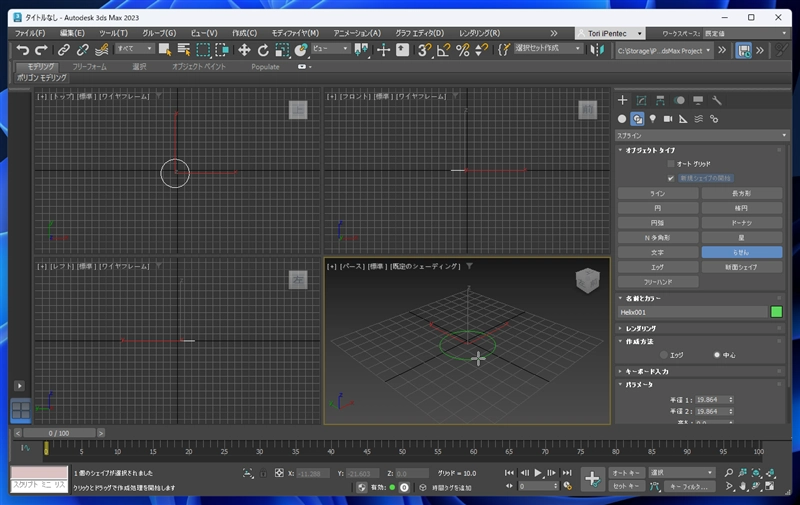800x505 pixels.
Task: Click the ライン shape button
Action: (x=658, y=193)
